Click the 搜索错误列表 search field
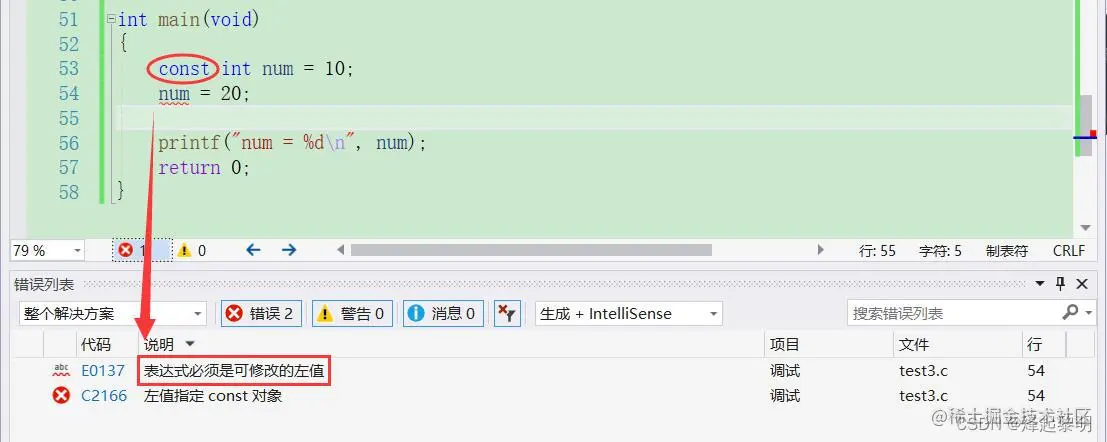Screen dimensions: 1107x442 [x=953, y=313]
